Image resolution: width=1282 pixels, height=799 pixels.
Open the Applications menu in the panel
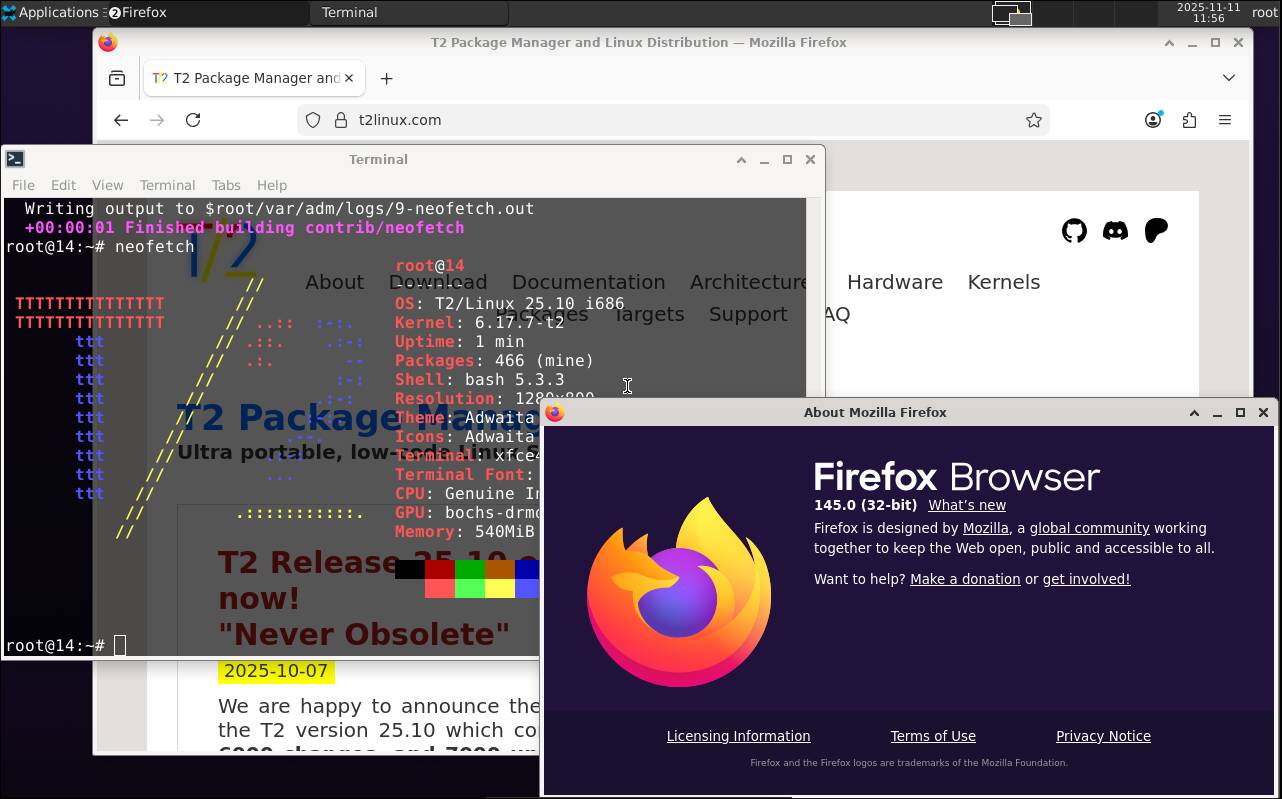pos(50,13)
